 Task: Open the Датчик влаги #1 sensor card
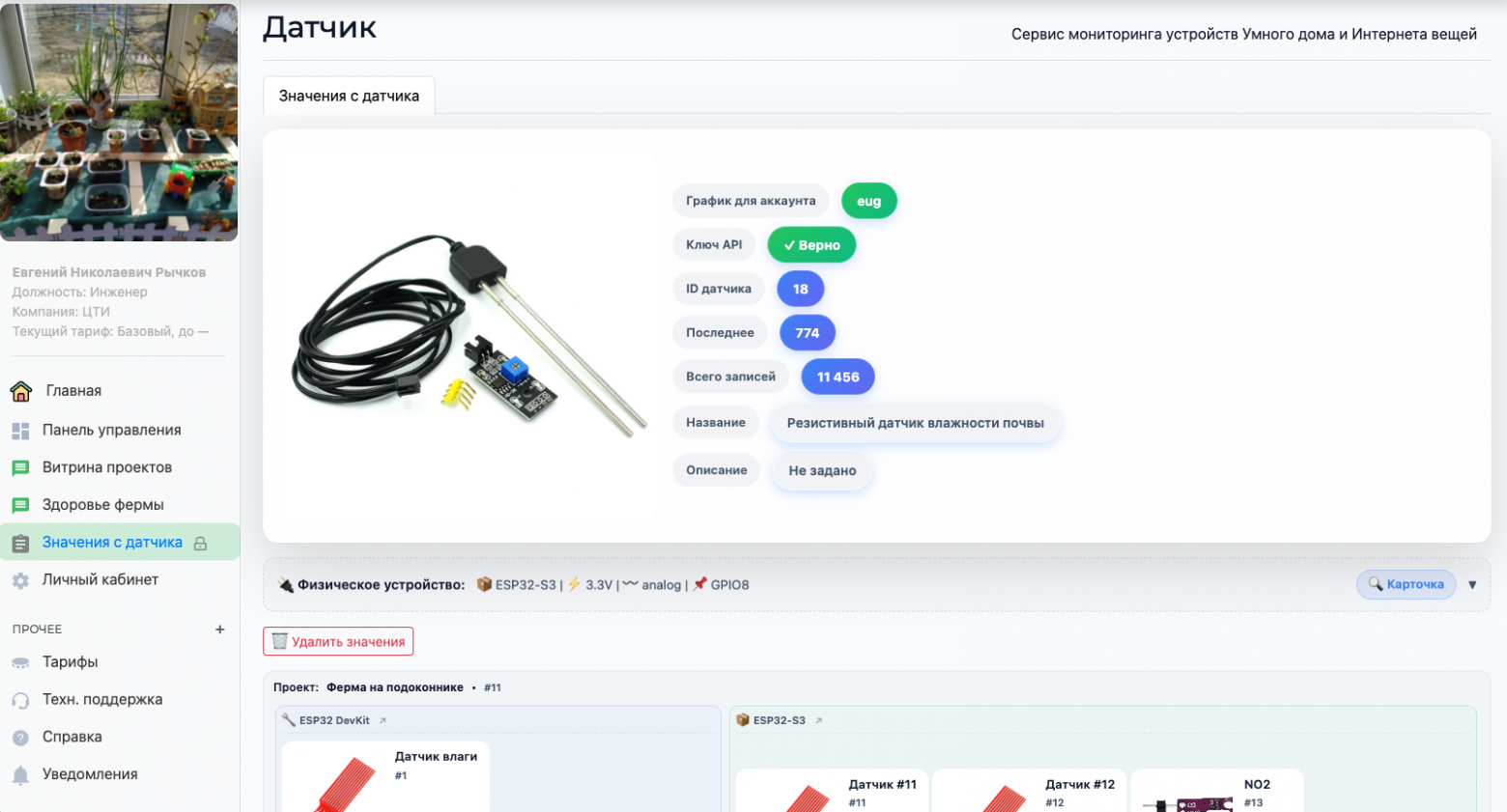coord(385,776)
